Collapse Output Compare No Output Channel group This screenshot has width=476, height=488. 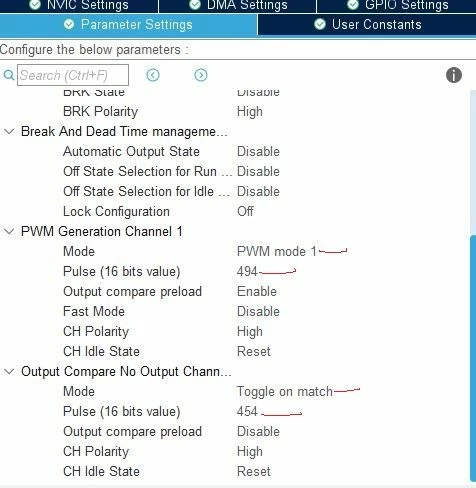pyautogui.click(x=9, y=371)
